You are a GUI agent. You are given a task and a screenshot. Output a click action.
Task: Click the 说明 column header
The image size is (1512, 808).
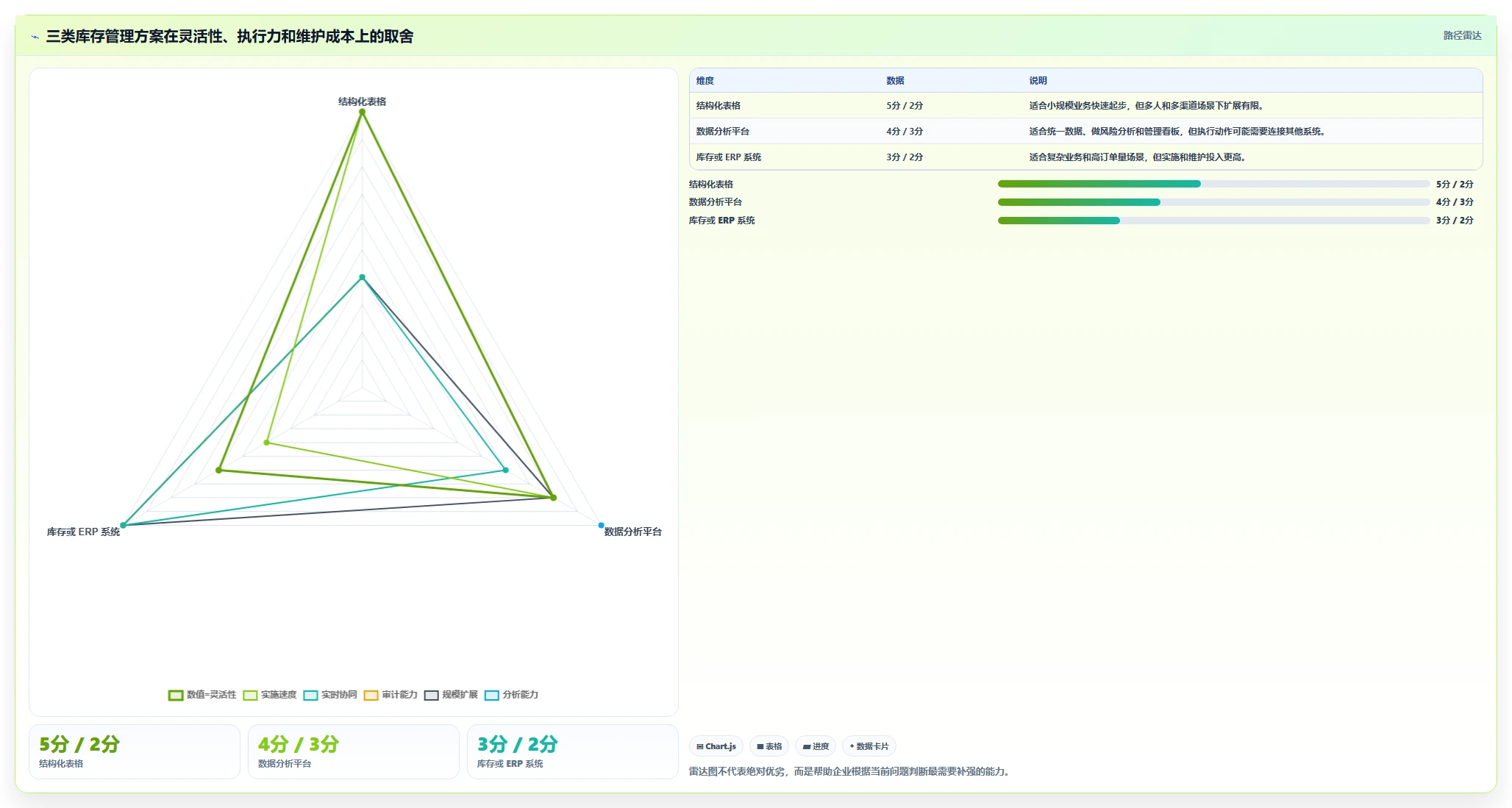point(1038,81)
